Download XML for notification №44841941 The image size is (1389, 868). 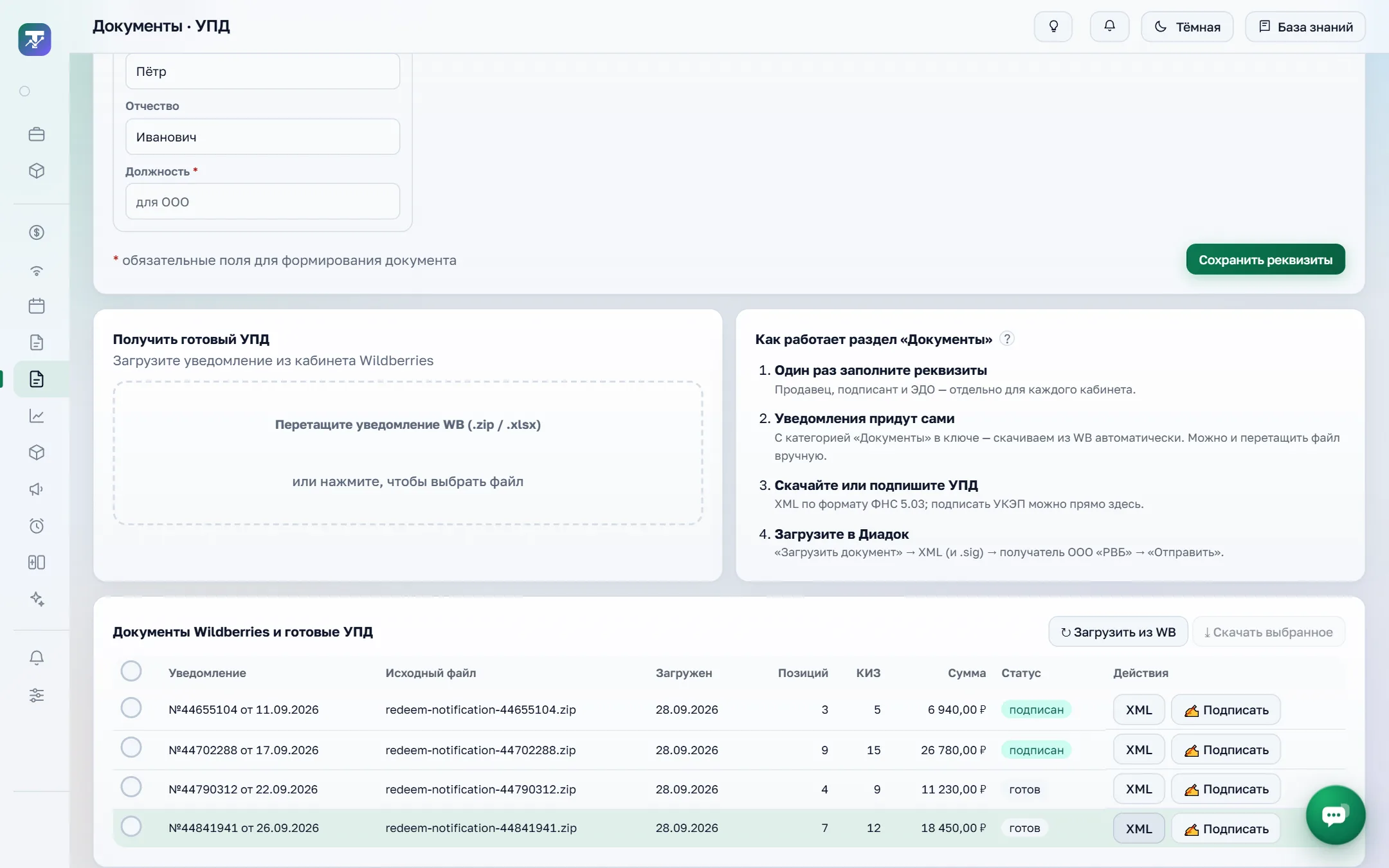[1139, 829]
